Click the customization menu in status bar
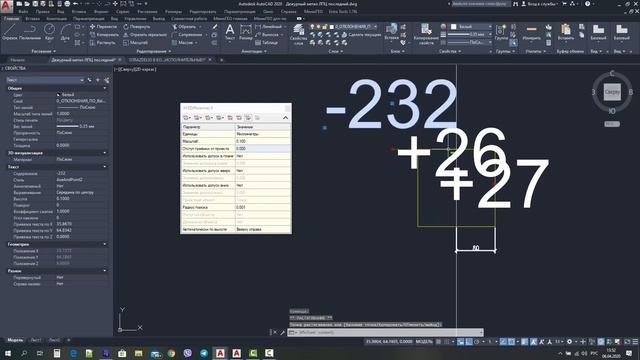Viewport: 640px width, 360px height. click(635, 342)
